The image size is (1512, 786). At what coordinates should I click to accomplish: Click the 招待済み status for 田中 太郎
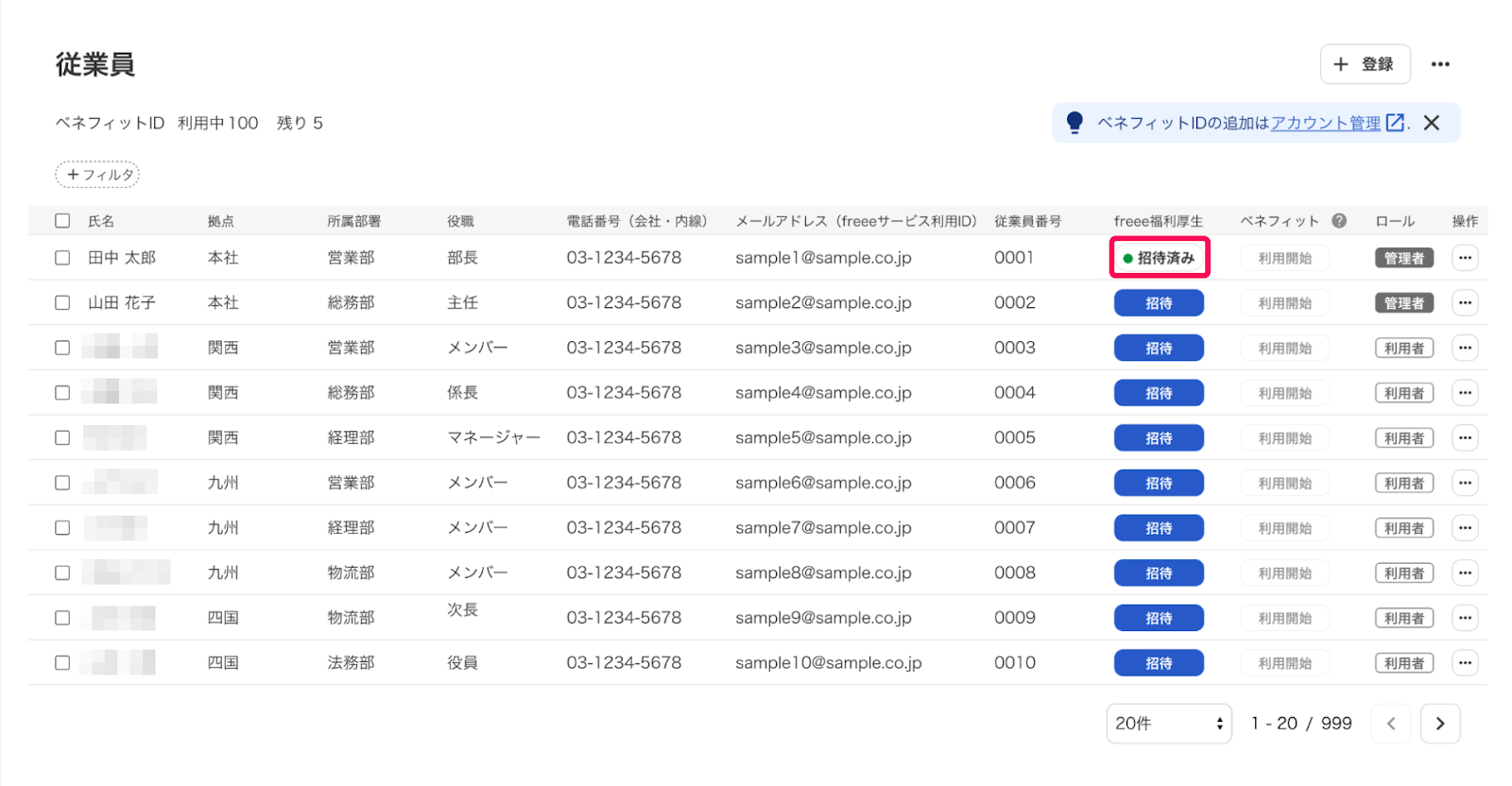(1159, 258)
